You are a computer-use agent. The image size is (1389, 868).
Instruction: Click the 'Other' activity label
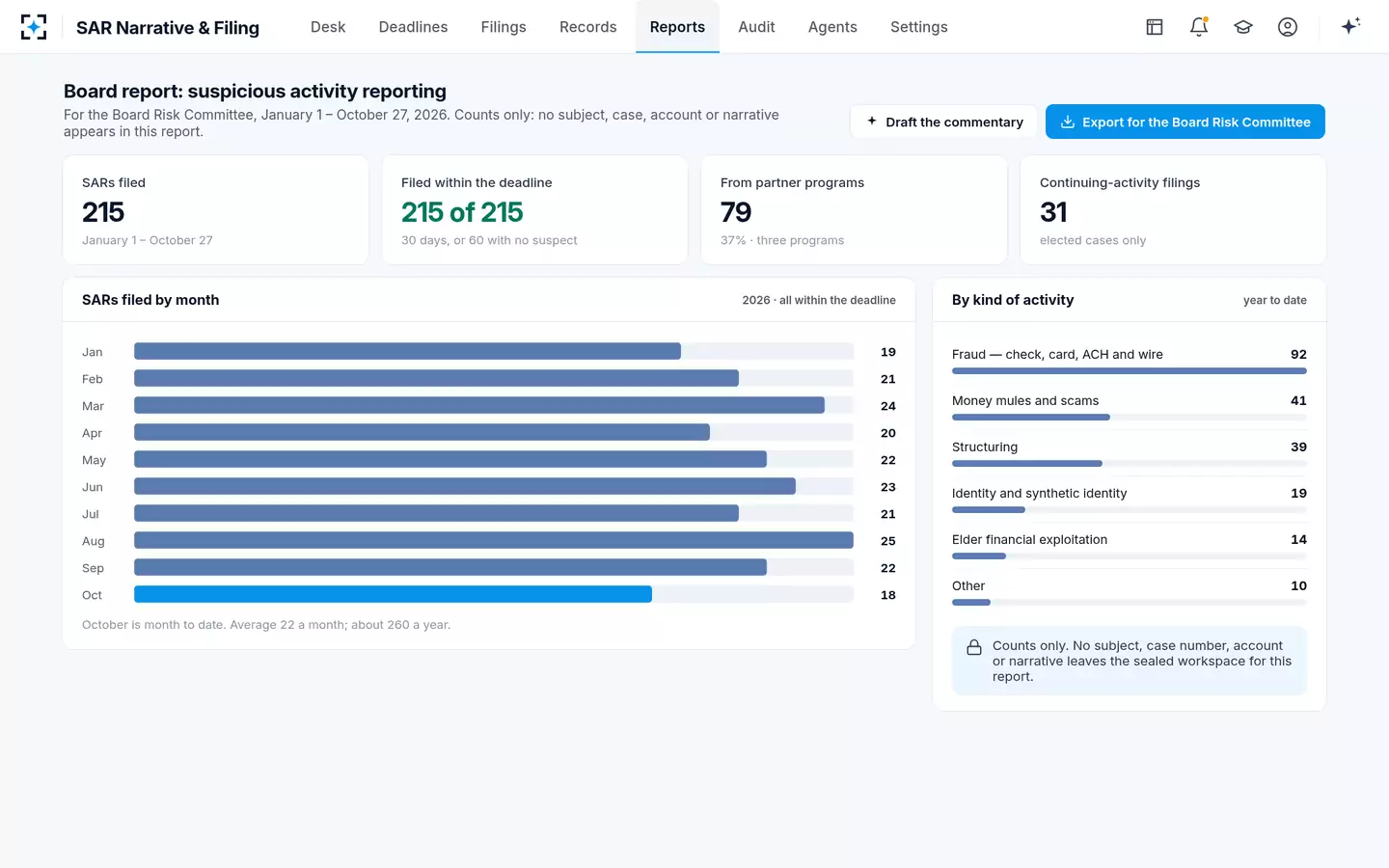[x=968, y=585]
